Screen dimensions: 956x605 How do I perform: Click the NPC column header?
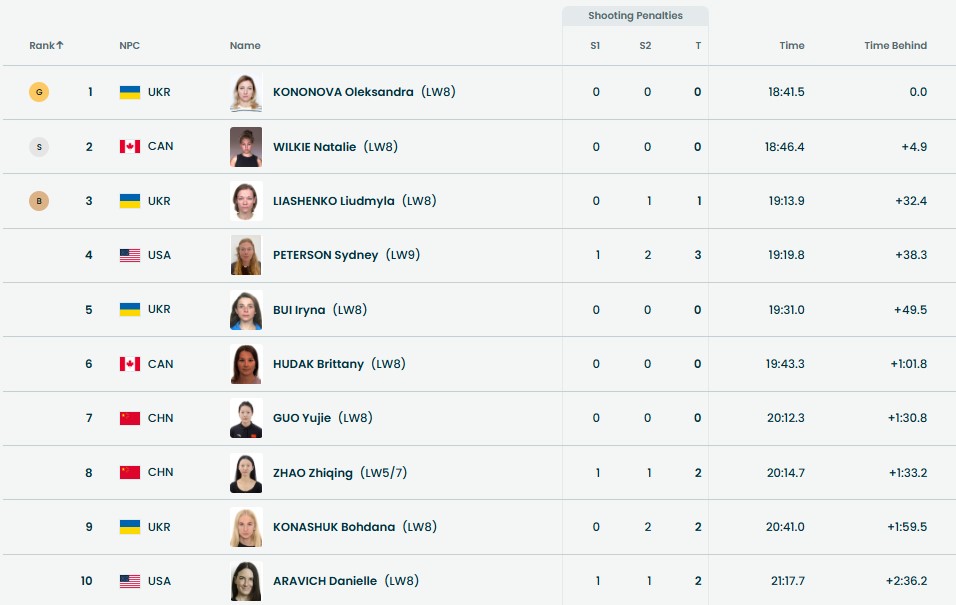129,46
